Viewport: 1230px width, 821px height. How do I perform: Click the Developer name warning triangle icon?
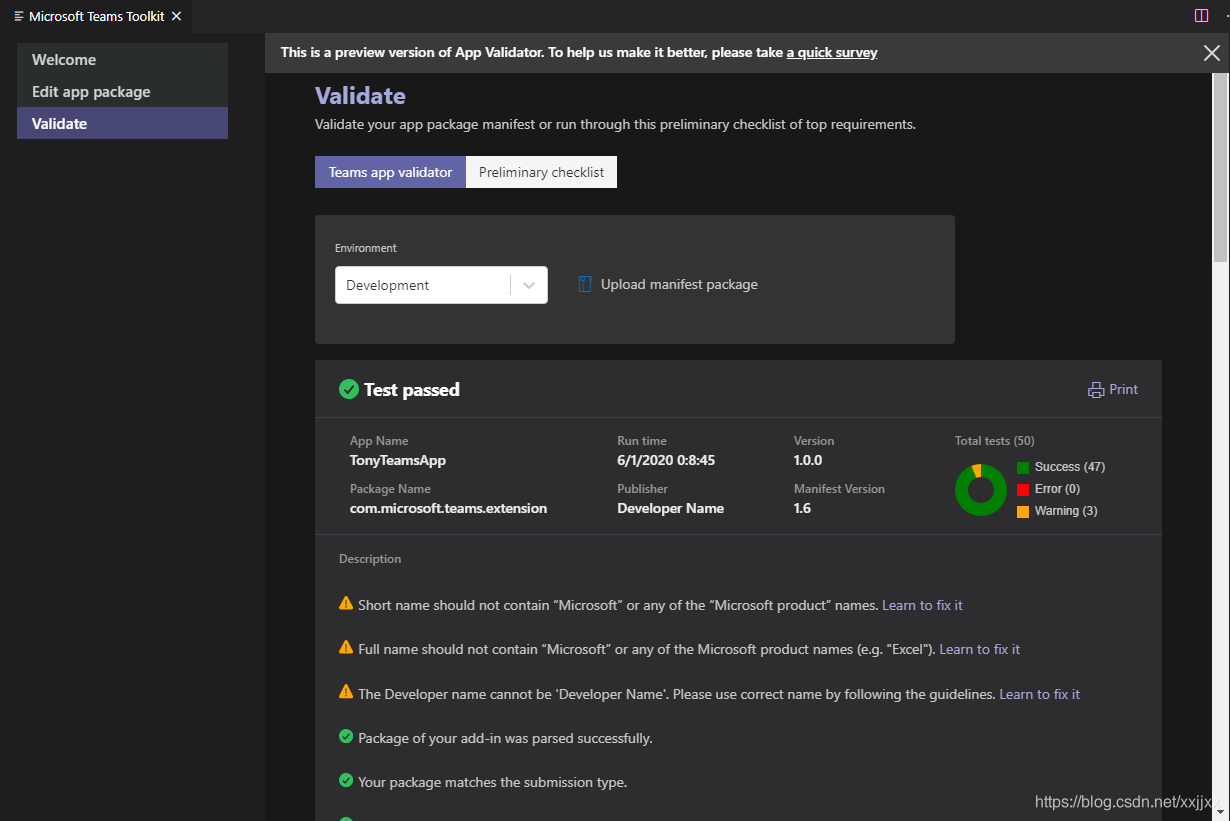click(346, 691)
